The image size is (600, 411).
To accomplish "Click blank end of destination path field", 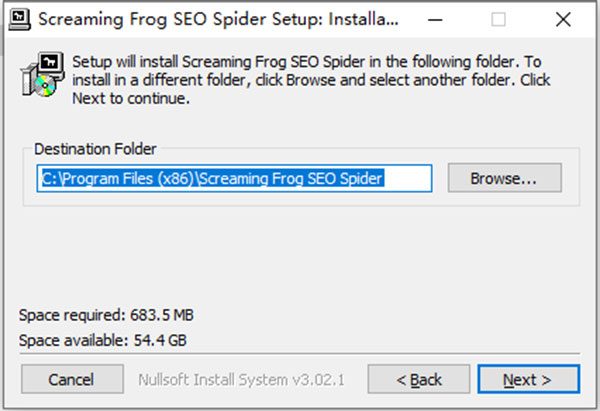I will (410, 178).
